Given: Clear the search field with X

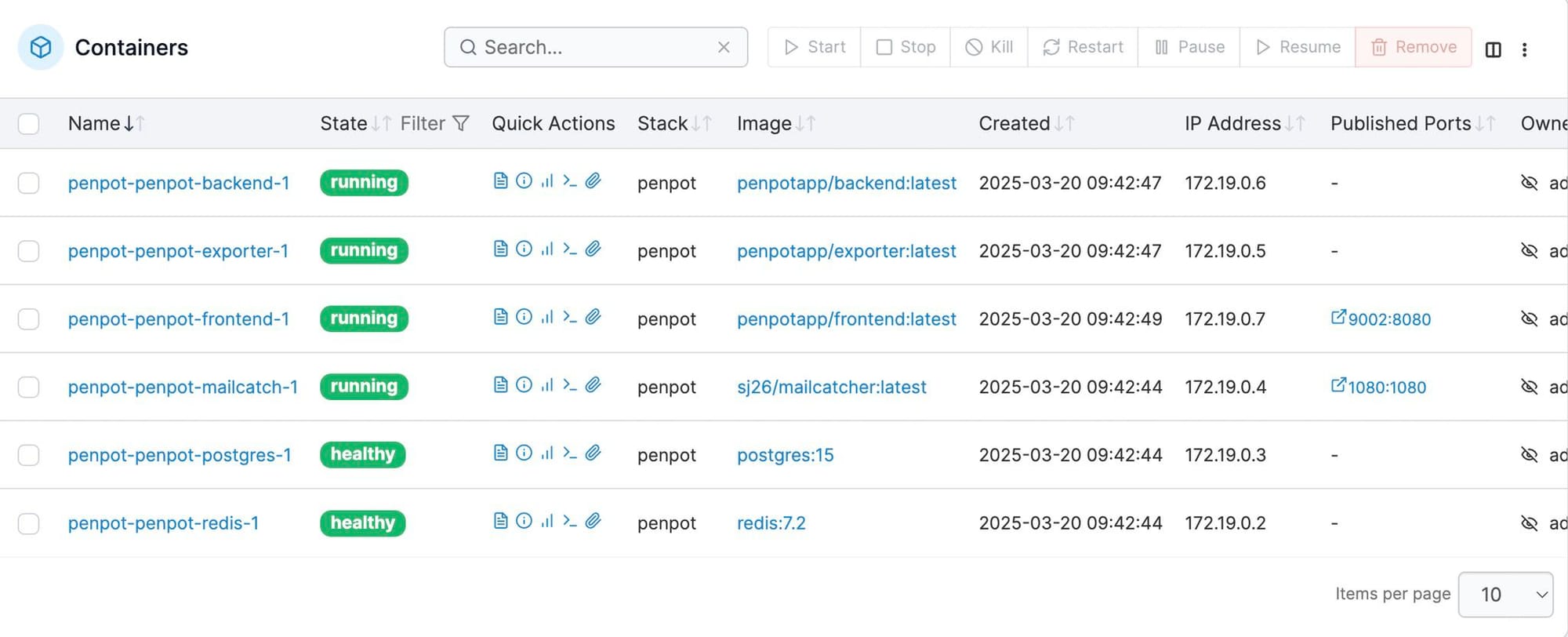Looking at the screenshot, I should (x=724, y=47).
